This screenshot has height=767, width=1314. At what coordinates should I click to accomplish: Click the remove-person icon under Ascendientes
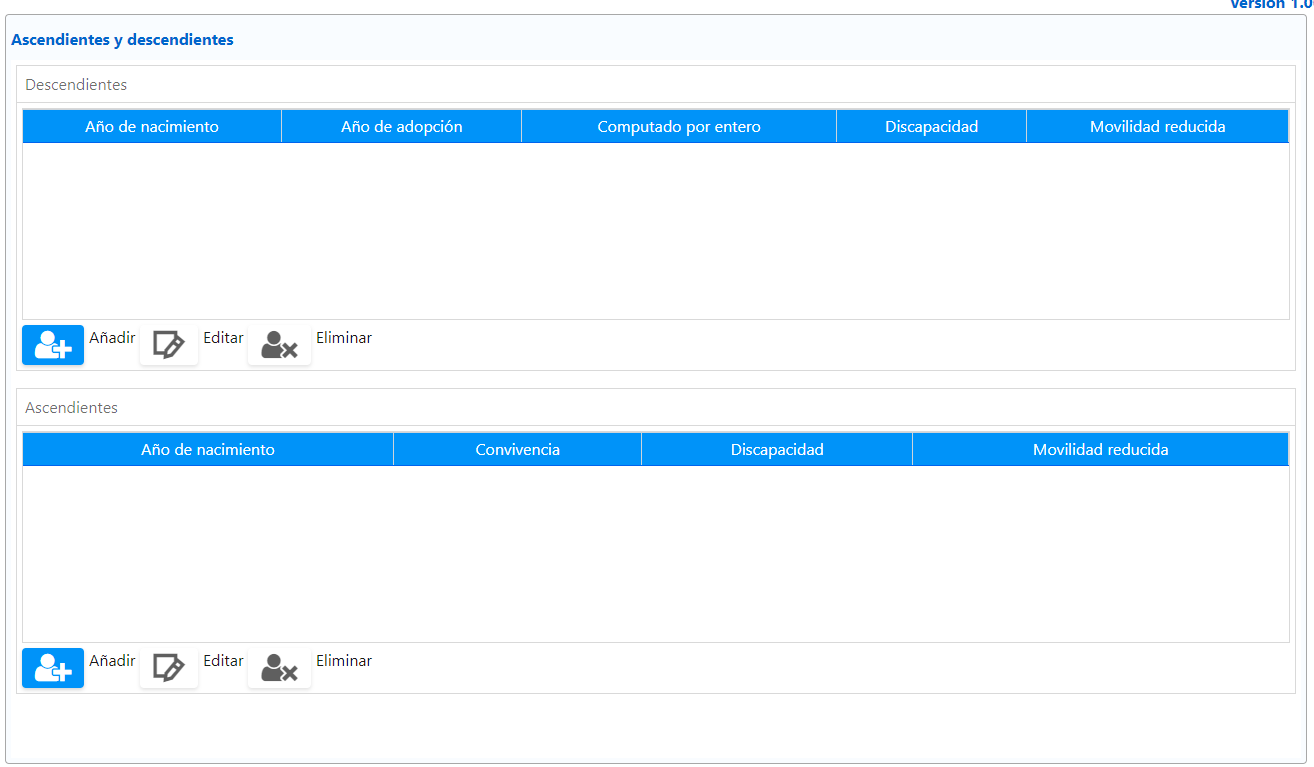279,668
